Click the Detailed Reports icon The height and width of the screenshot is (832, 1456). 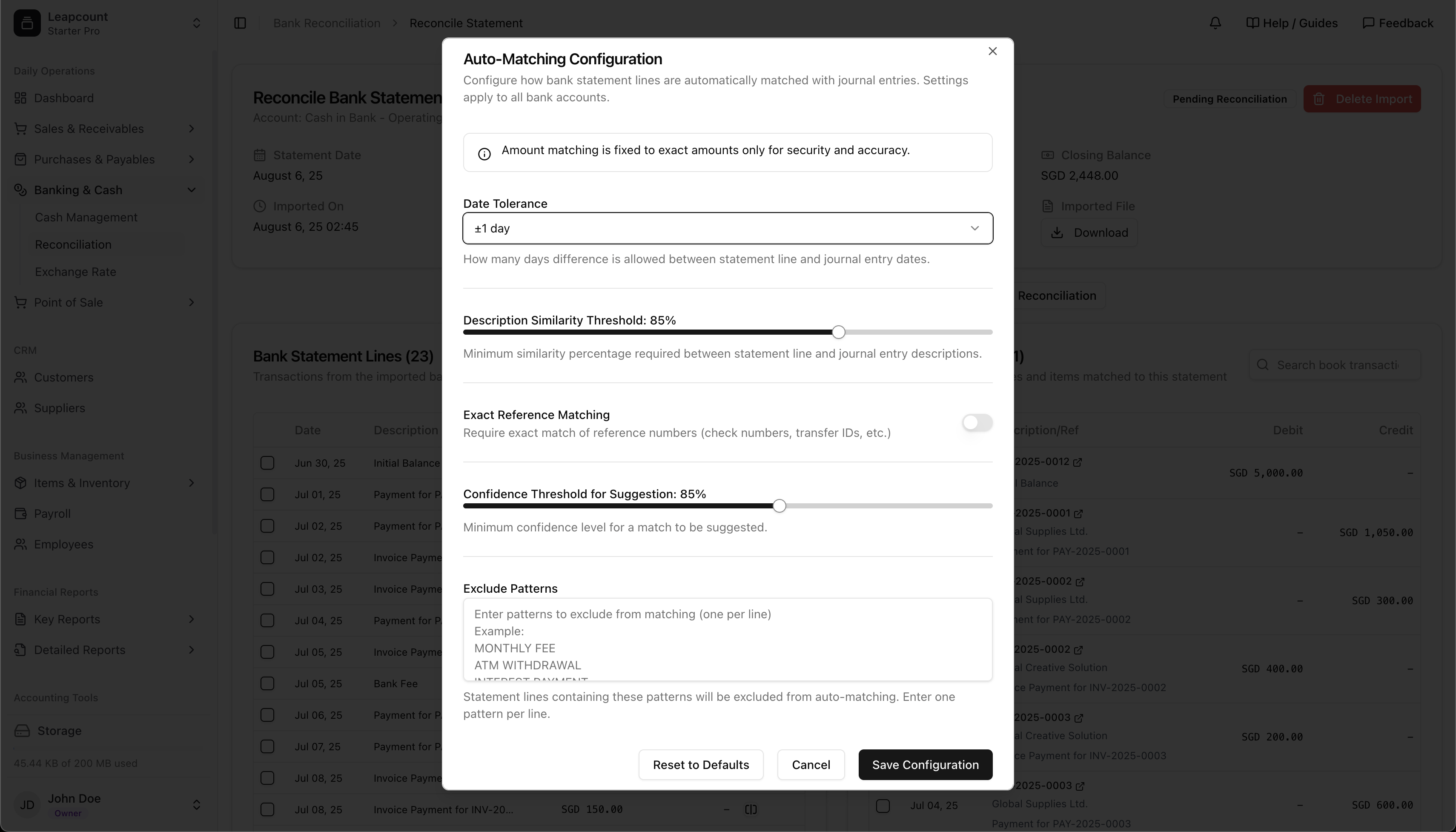20,650
